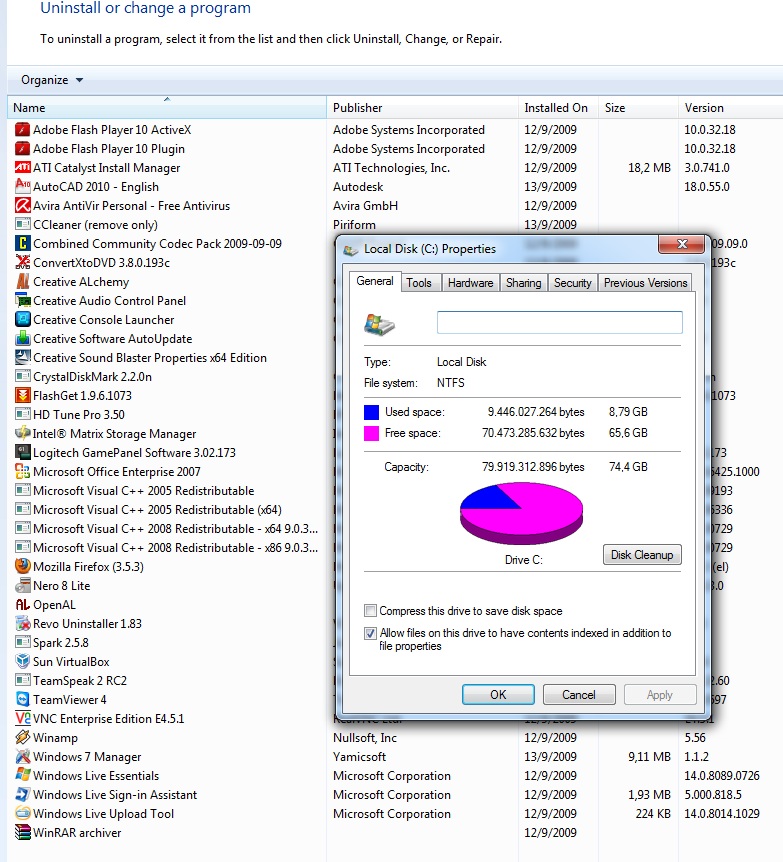
Task: Select the TeamSpeak 2 RC2 entry
Action: [x=80, y=681]
